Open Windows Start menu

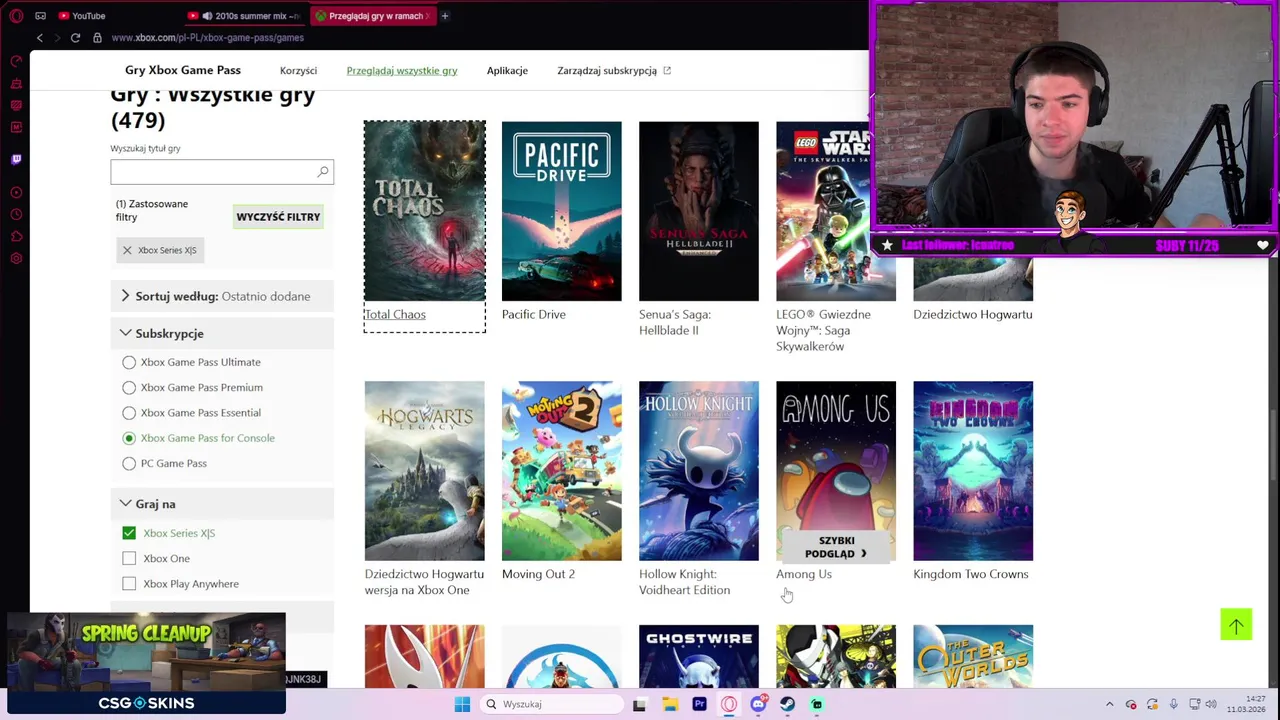[462, 704]
